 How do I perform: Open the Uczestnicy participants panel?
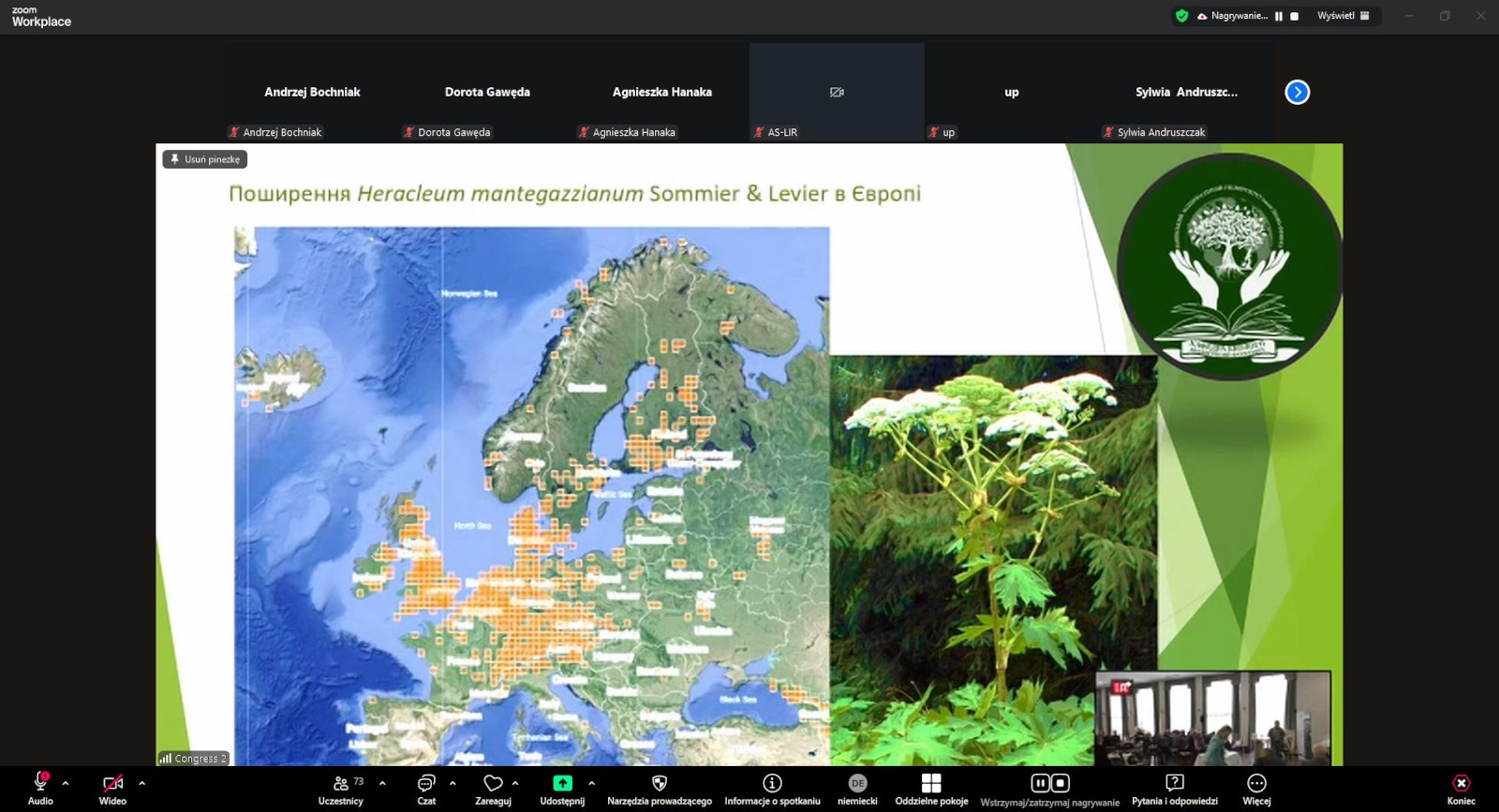coord(341,784)
